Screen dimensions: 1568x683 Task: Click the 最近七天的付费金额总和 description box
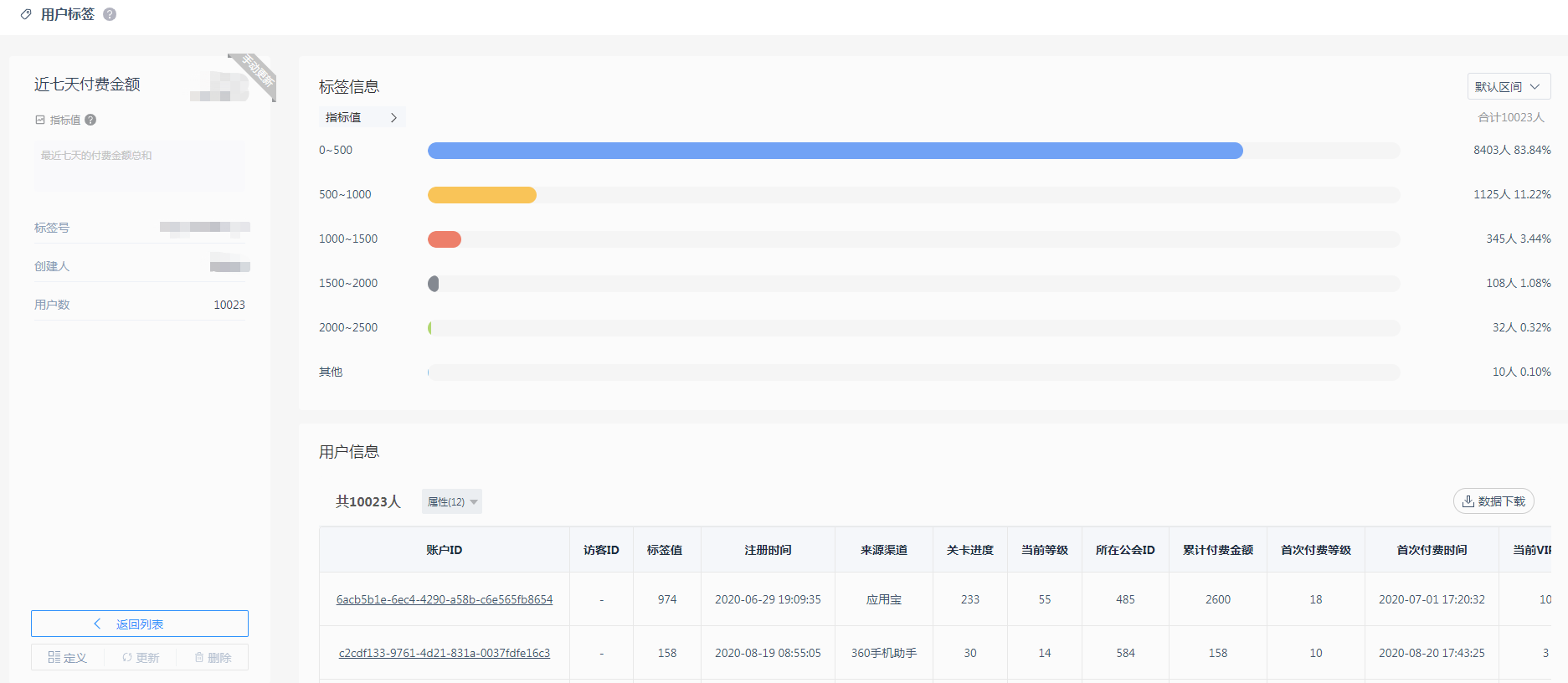tap(140, 165)
